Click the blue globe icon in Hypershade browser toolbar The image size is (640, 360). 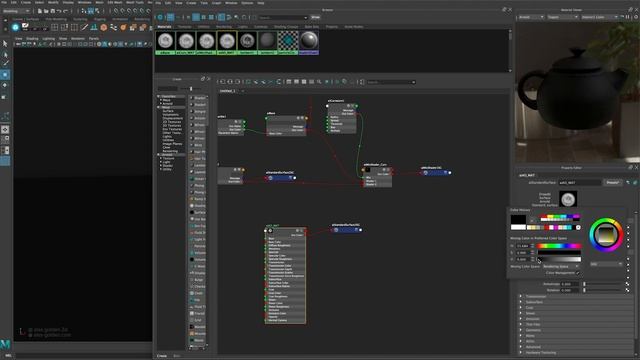160,17
